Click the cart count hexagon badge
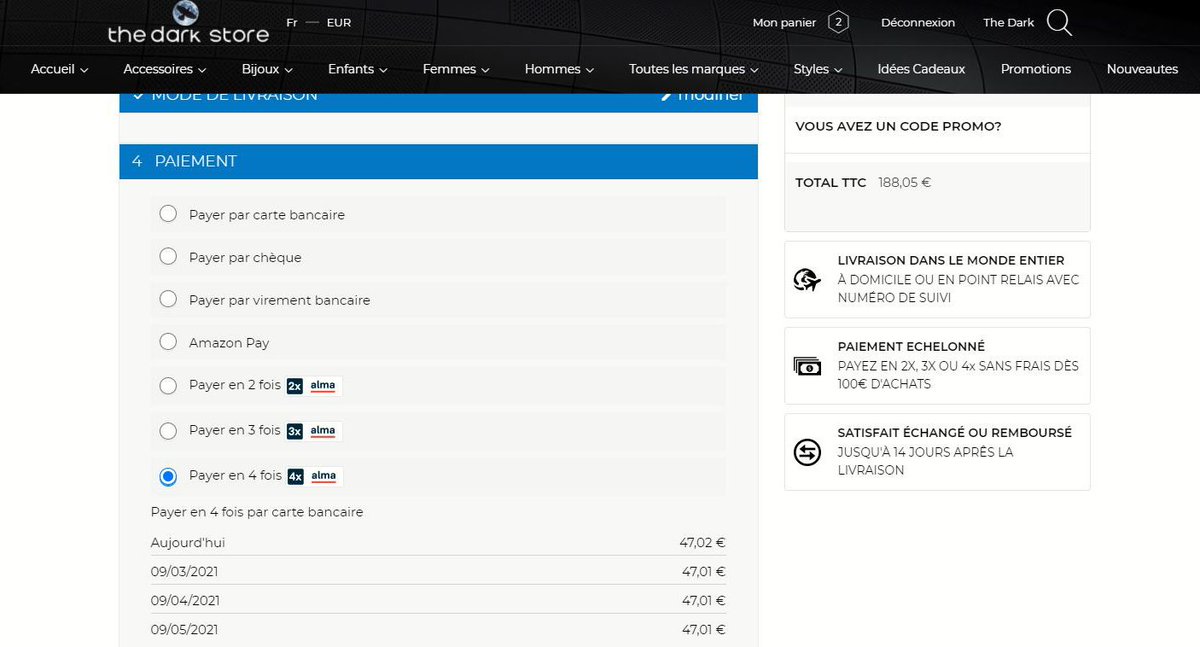Image resolution: width=1200 pixels, height=647 pixels. (x=838, y=22)
